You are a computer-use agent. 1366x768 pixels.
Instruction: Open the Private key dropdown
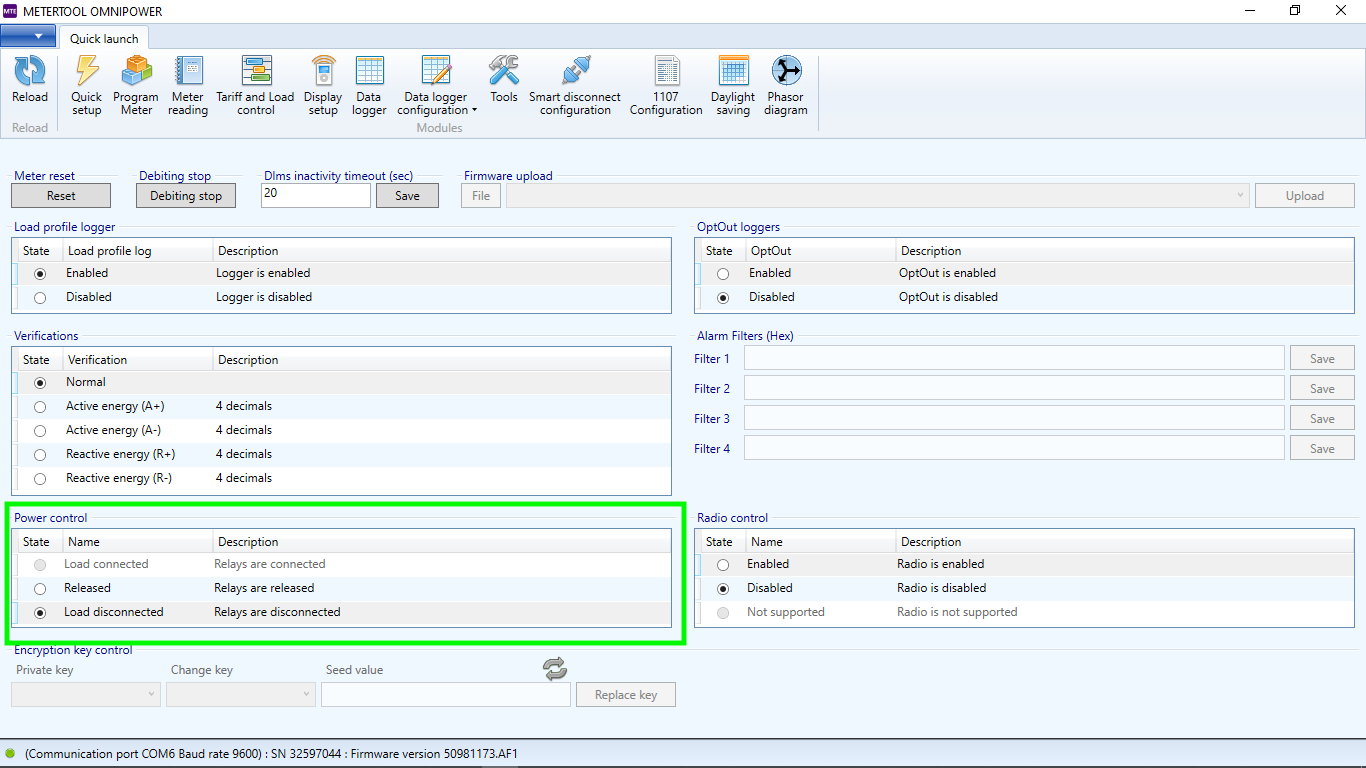point(86,694)
